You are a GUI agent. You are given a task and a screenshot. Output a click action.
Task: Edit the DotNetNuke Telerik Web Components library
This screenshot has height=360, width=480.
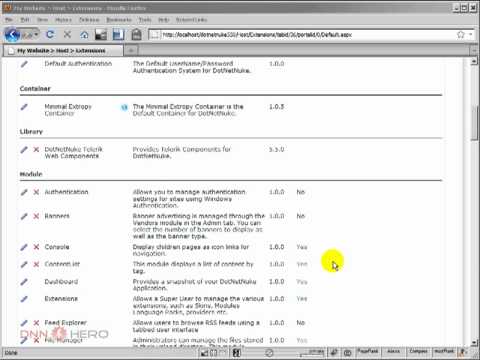point(24,150)
